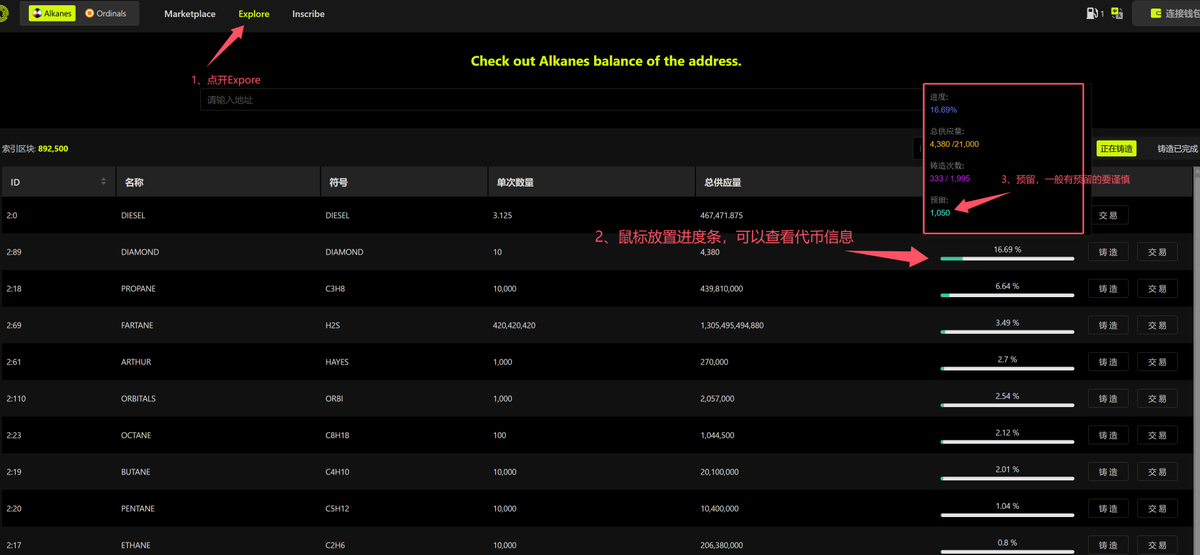Click the C5H12 symbol cell
The width and height of the screenshot is (1200, 555).
click(x=338, y=509)
